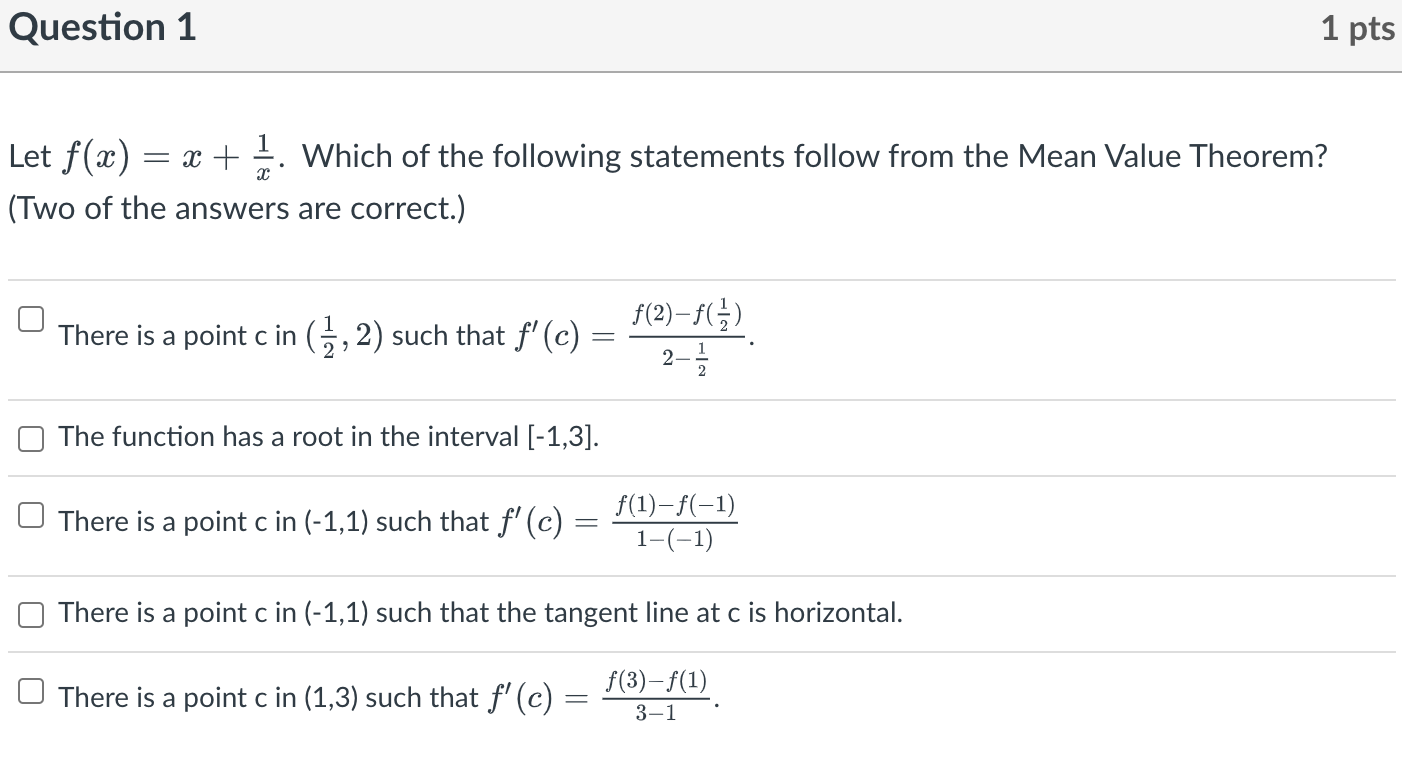The image size is (1402, 764).
Task: Click the 'Mean Value Theorem?' words in the prompt
Action: point(1173,156)
